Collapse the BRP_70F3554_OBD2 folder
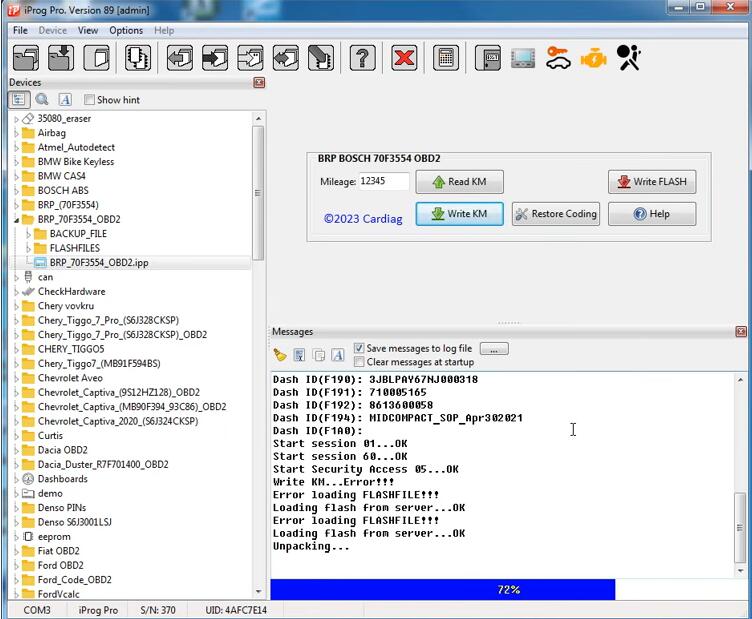This screenshot has width=752, height=619. 16,220
